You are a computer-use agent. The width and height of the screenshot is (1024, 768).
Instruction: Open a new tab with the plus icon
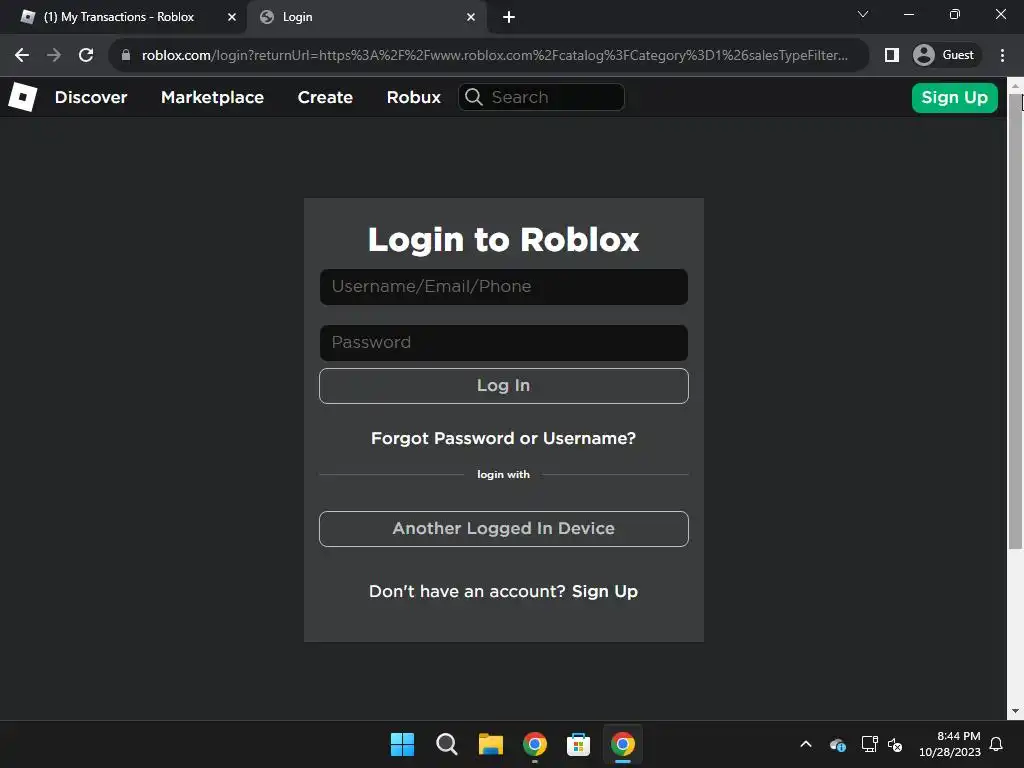coord(509,17)
